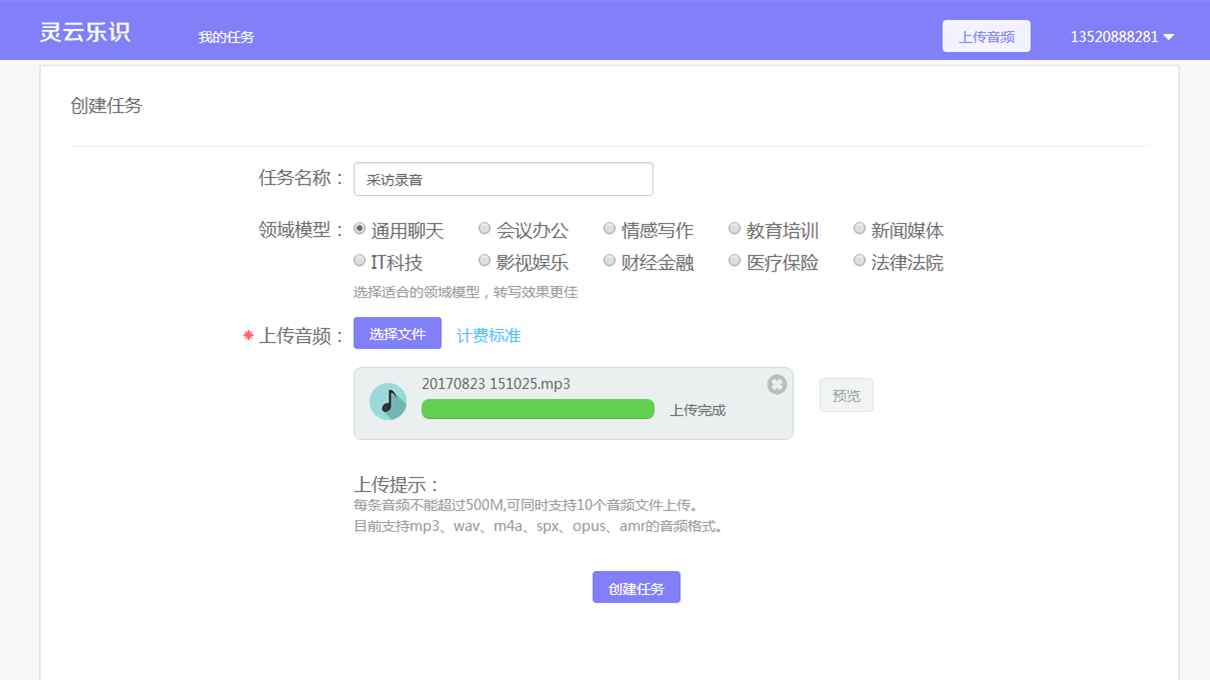
Task: Select the 医疗保险 domain model
Action: pyautogui.click(x=735, y=261)
